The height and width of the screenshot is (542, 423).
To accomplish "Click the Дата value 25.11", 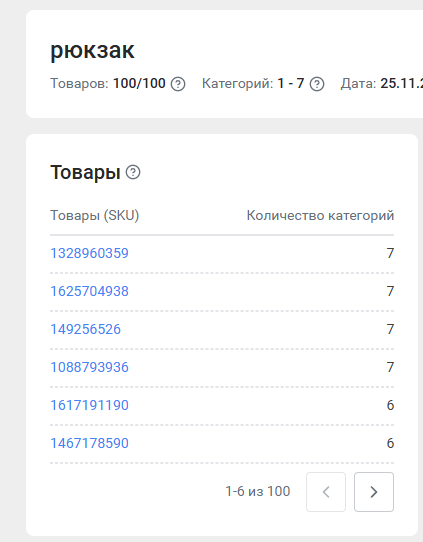I will (402, 83).
